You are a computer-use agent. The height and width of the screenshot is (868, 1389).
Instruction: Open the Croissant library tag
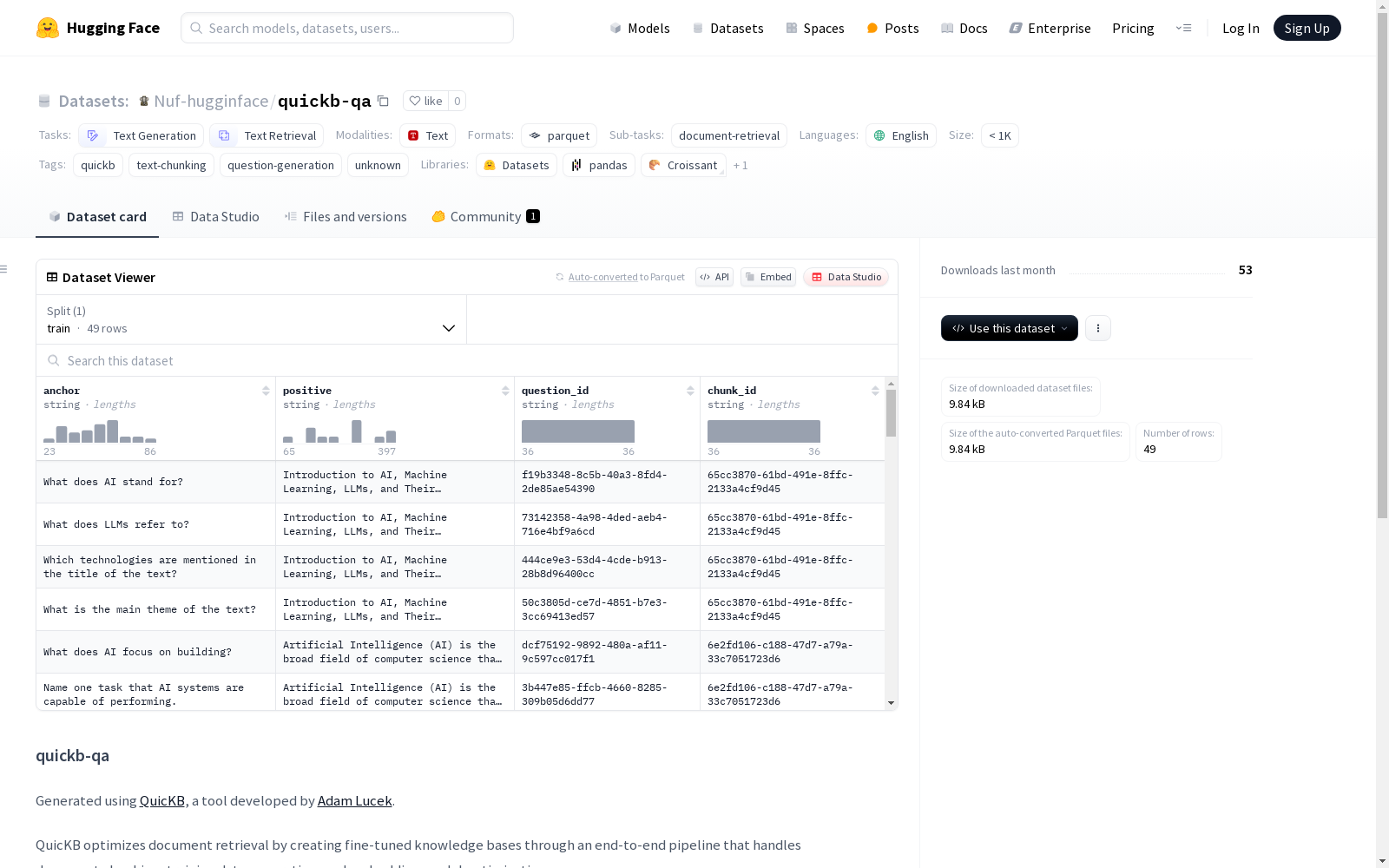[683, 165]
